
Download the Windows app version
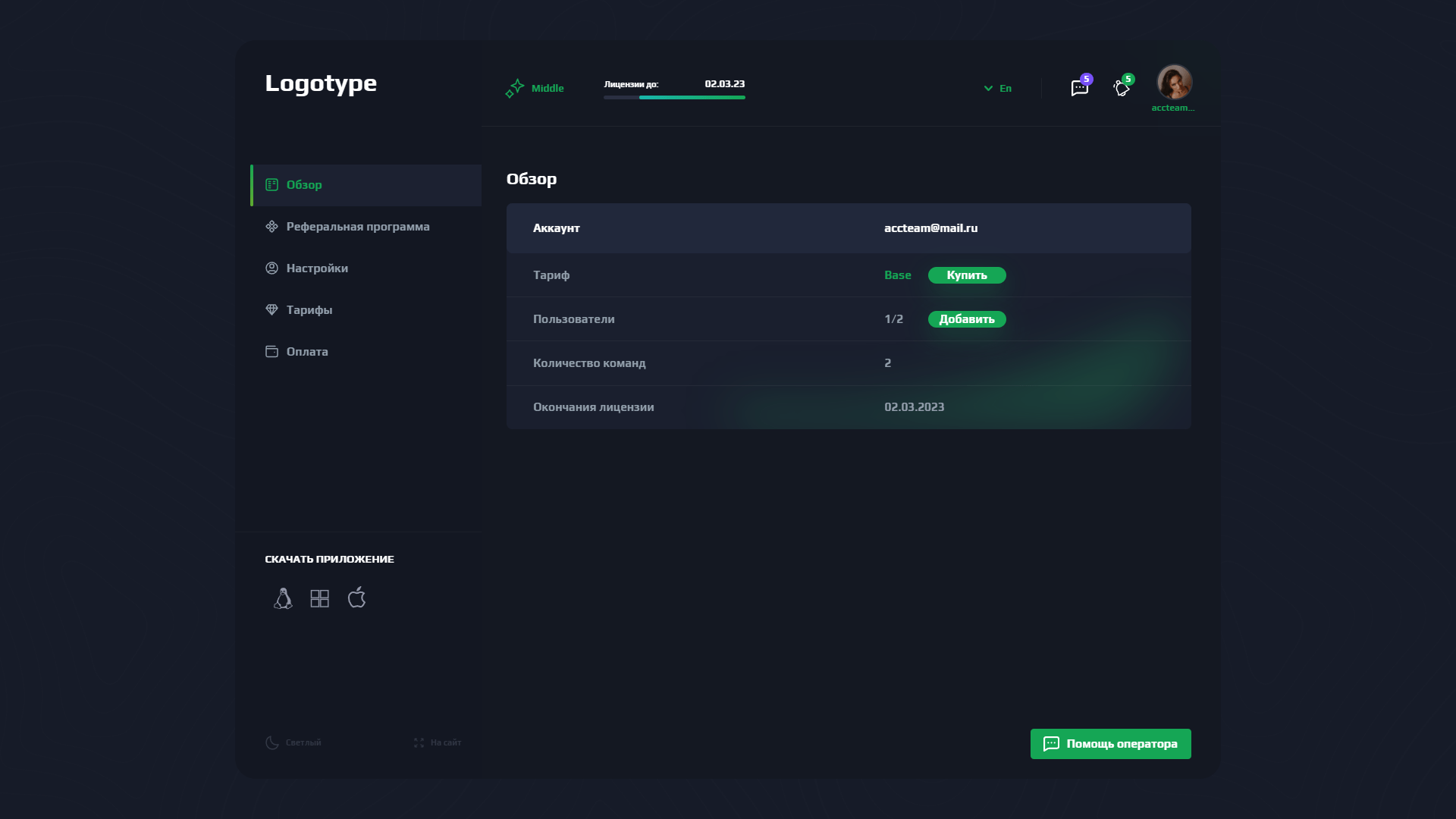(320, 598)
